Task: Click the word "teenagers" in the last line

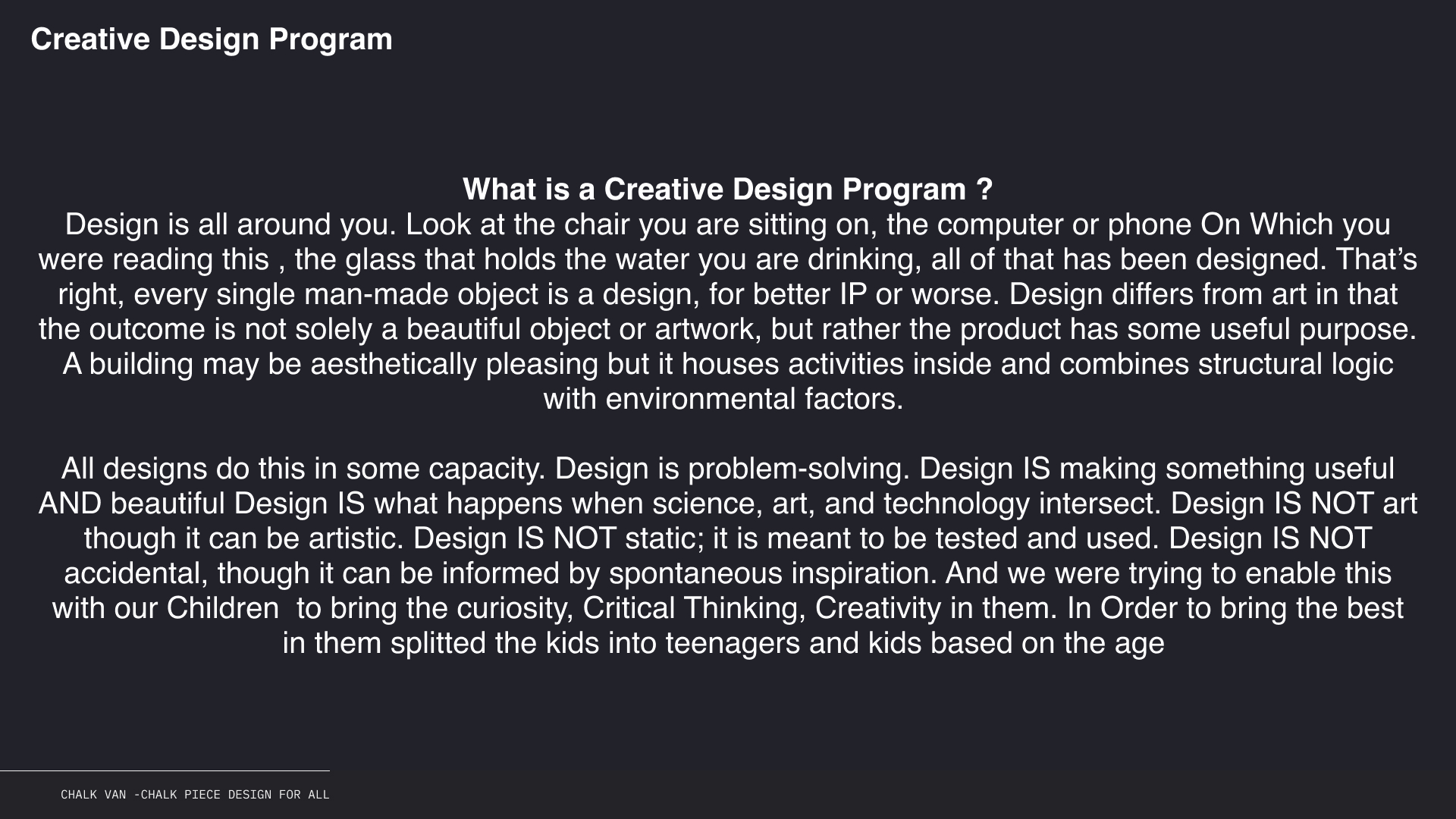Action: [733, 643]
